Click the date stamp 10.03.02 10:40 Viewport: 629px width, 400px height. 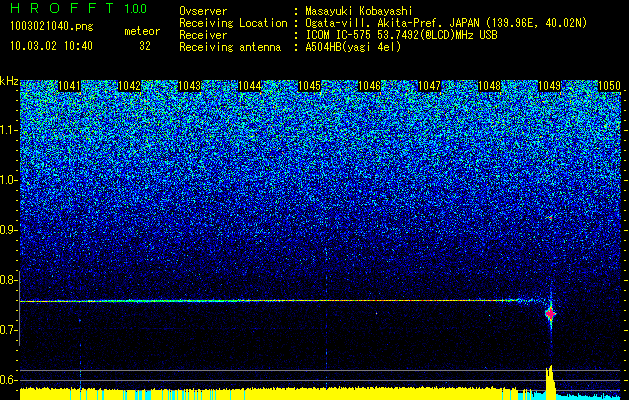tap(51, 46)
